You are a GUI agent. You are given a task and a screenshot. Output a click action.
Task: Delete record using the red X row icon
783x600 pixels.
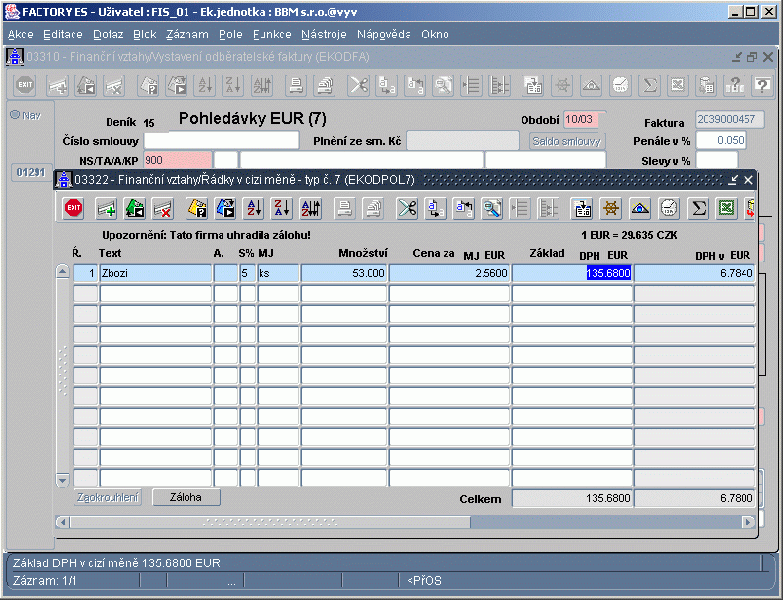pos(163,208)
